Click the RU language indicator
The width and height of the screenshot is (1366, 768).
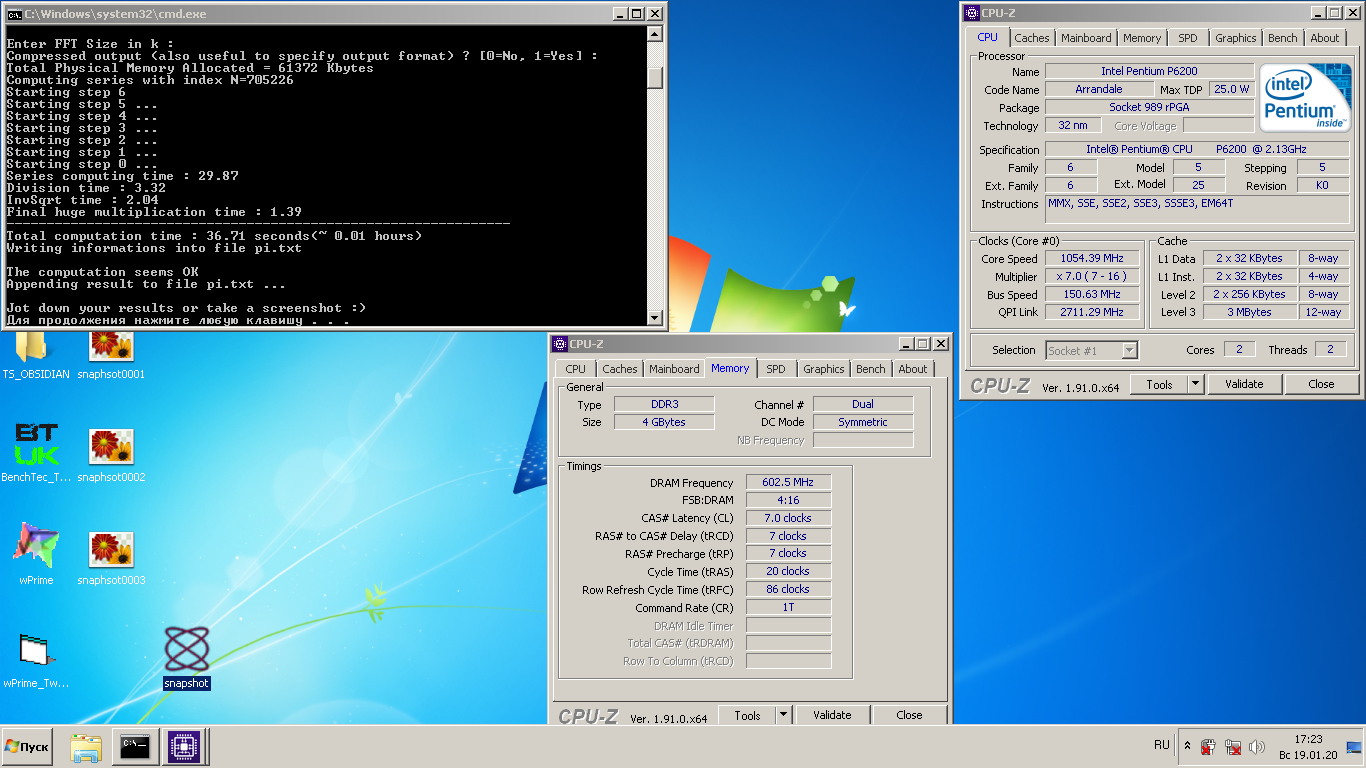[x=1161, y=745]
